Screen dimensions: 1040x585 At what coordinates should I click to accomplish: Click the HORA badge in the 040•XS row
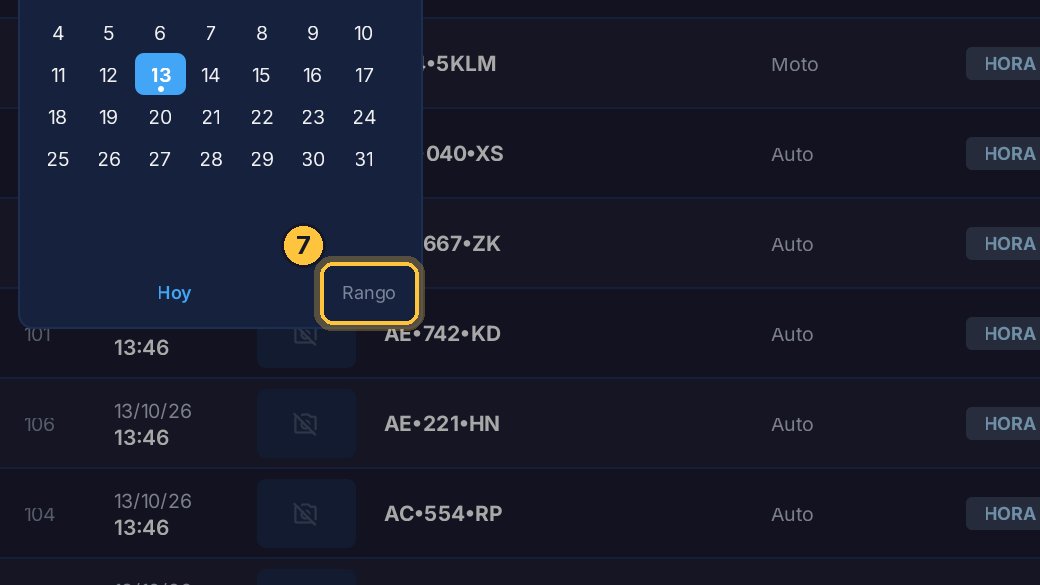(1003, 154)
